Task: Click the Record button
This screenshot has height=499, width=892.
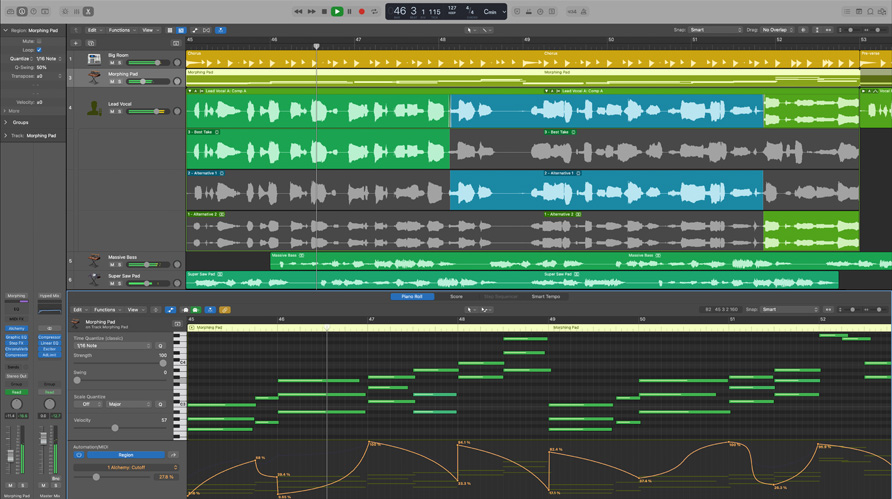Action: pyautogui.click(x=362, y=12)
